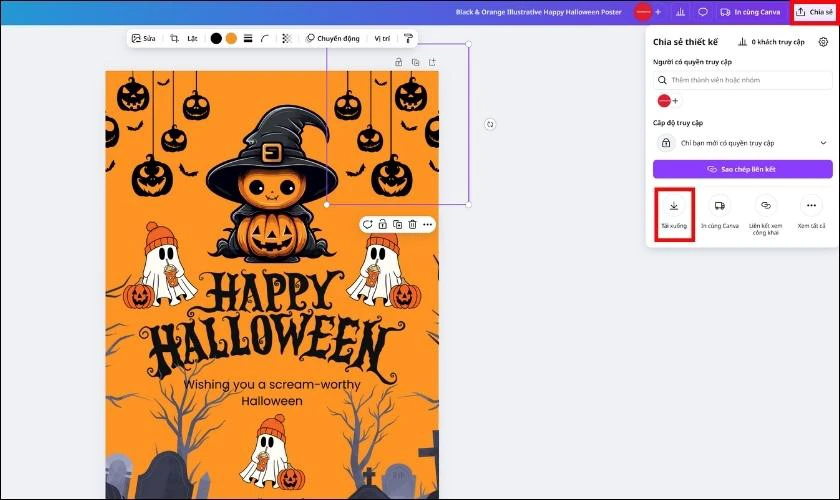Click Xem tất cả three-dots option

[x=811, y=212]
